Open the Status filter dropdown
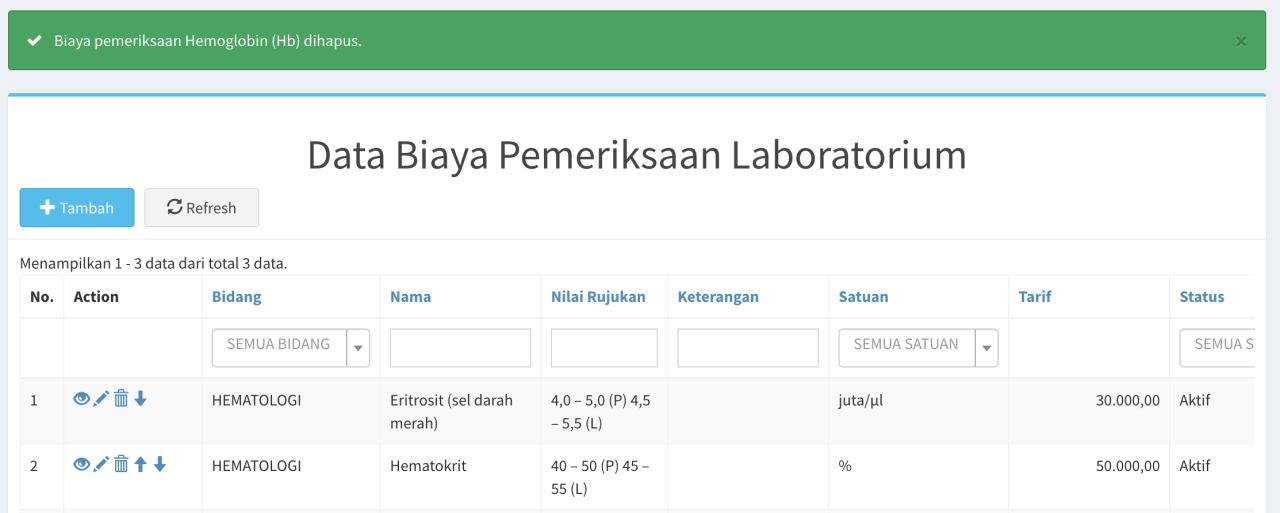The height and width of the screenshot is (513, 1280). 1217,348
